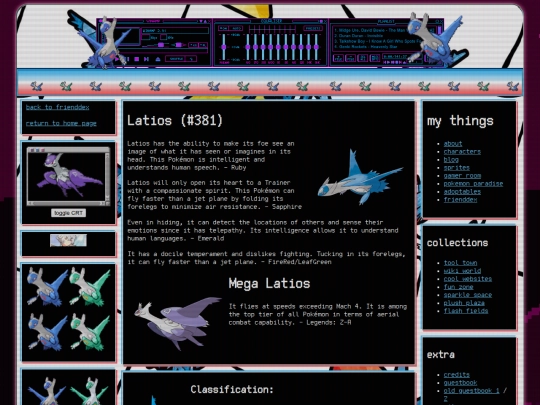Visit 'plush plaza' in collections

464,303
